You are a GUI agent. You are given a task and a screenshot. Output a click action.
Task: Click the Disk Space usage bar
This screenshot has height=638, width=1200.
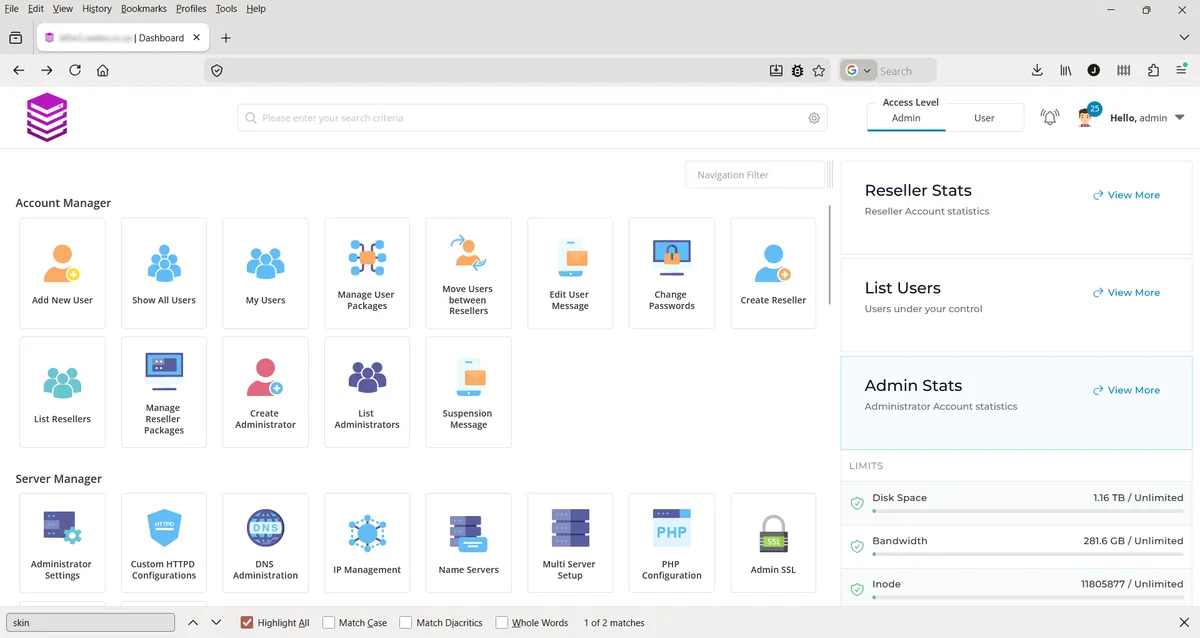pyautogui.click(x=1028, y=511)
